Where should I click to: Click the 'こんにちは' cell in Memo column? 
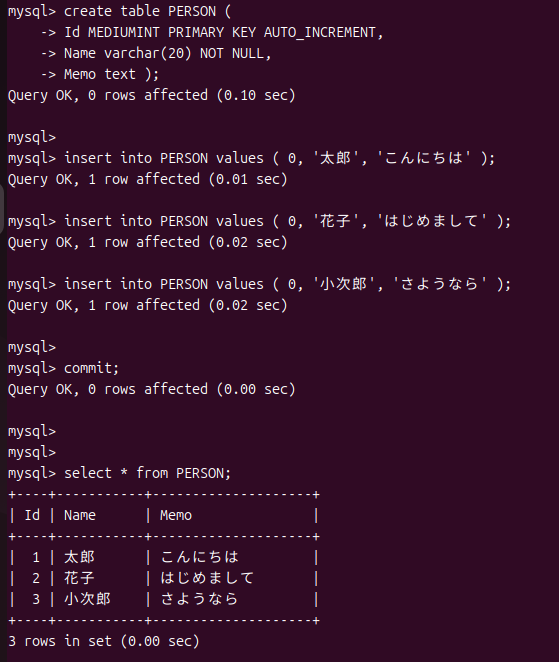[199, 557]
